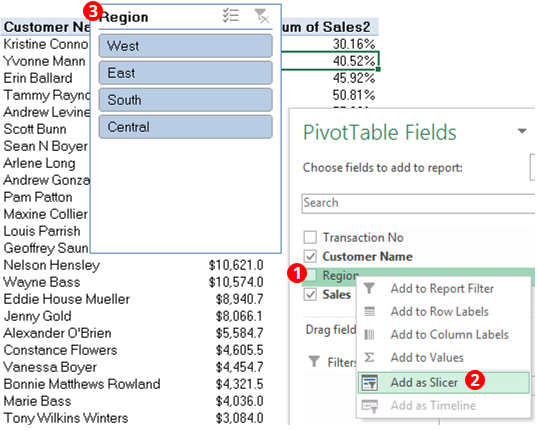Filter by West in Region slicer

186,46
